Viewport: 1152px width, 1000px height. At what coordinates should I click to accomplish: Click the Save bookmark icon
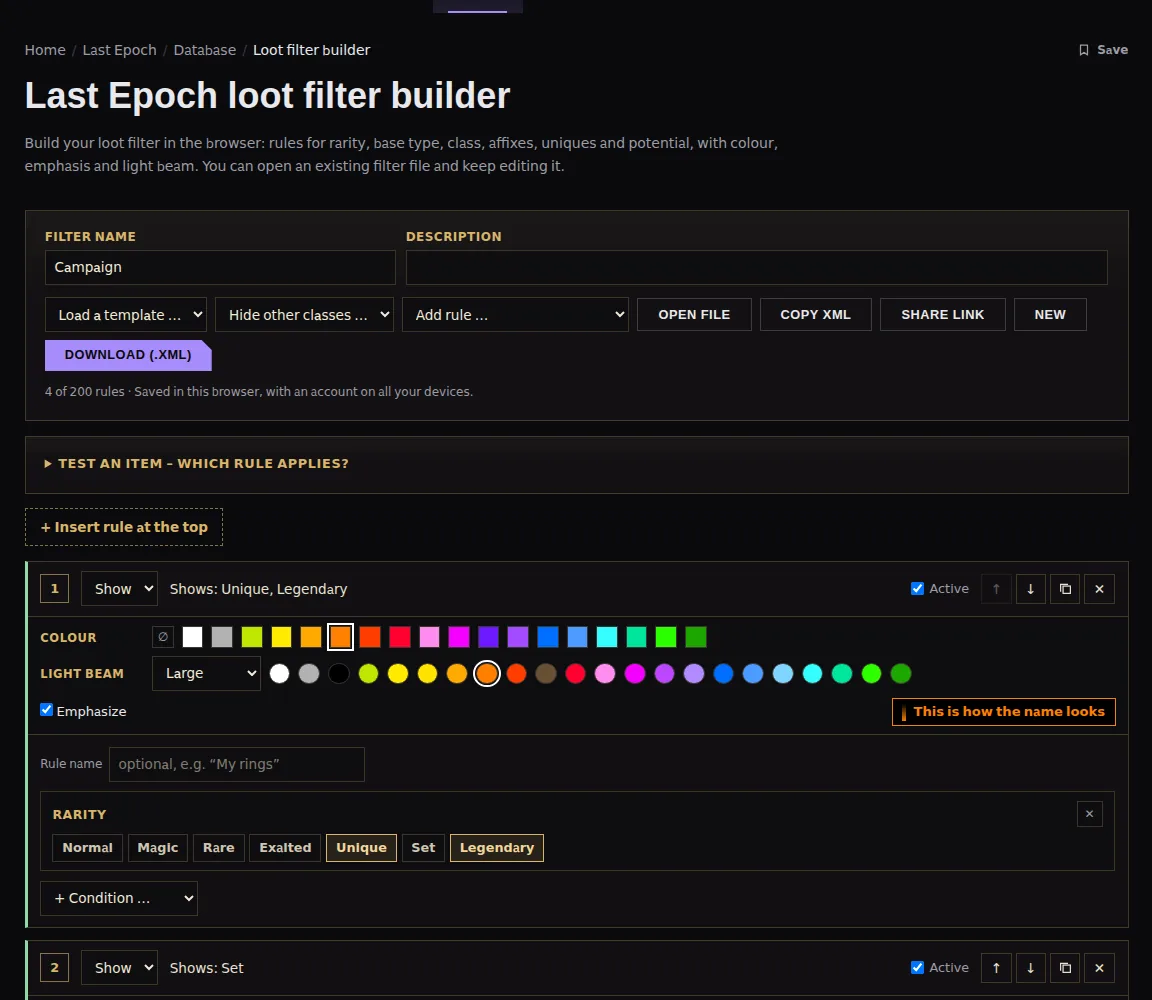pyautogui.click(x=1084, y=50)
